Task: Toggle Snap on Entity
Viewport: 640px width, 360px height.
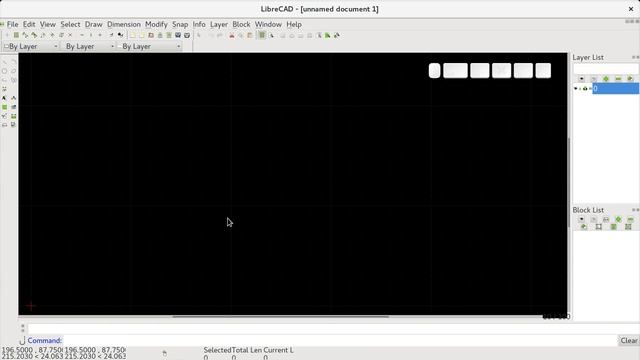Action: (34, 35)
